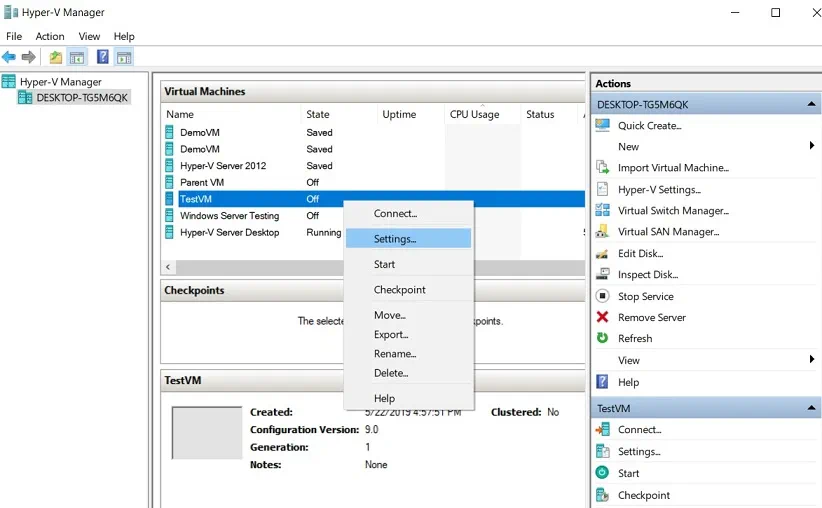Open Virtual Switch Manager from Actions

coord(673,211)
